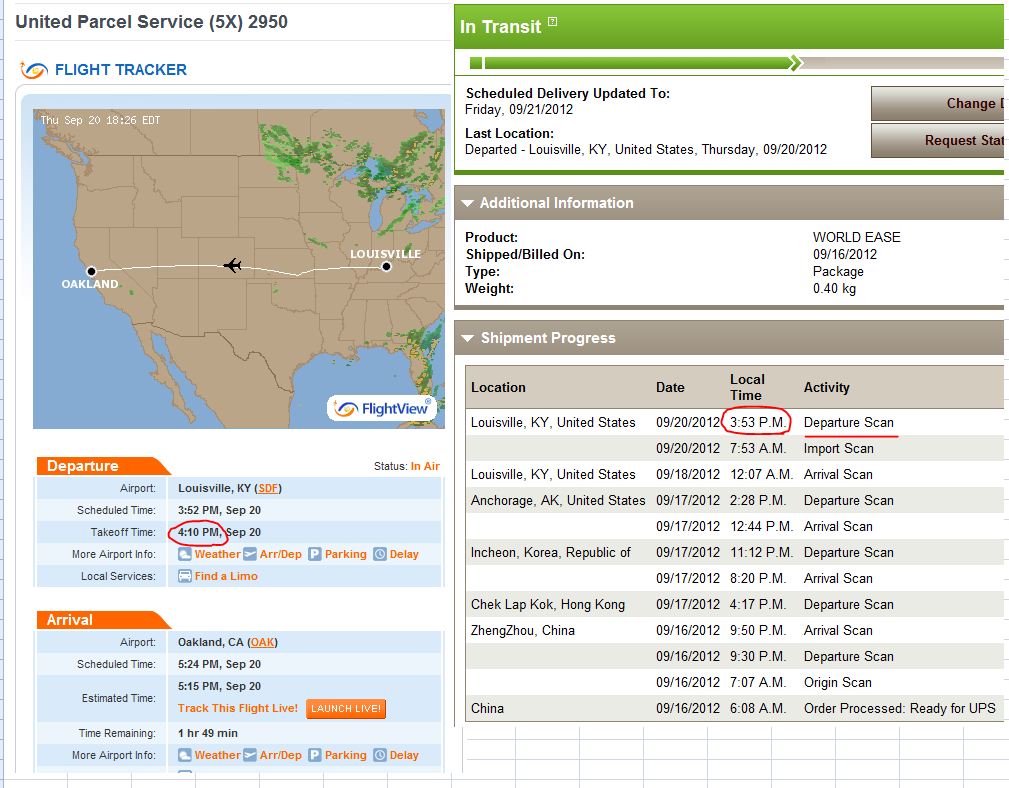Click the 3:53 P.M. time cell

click(757, 423)
